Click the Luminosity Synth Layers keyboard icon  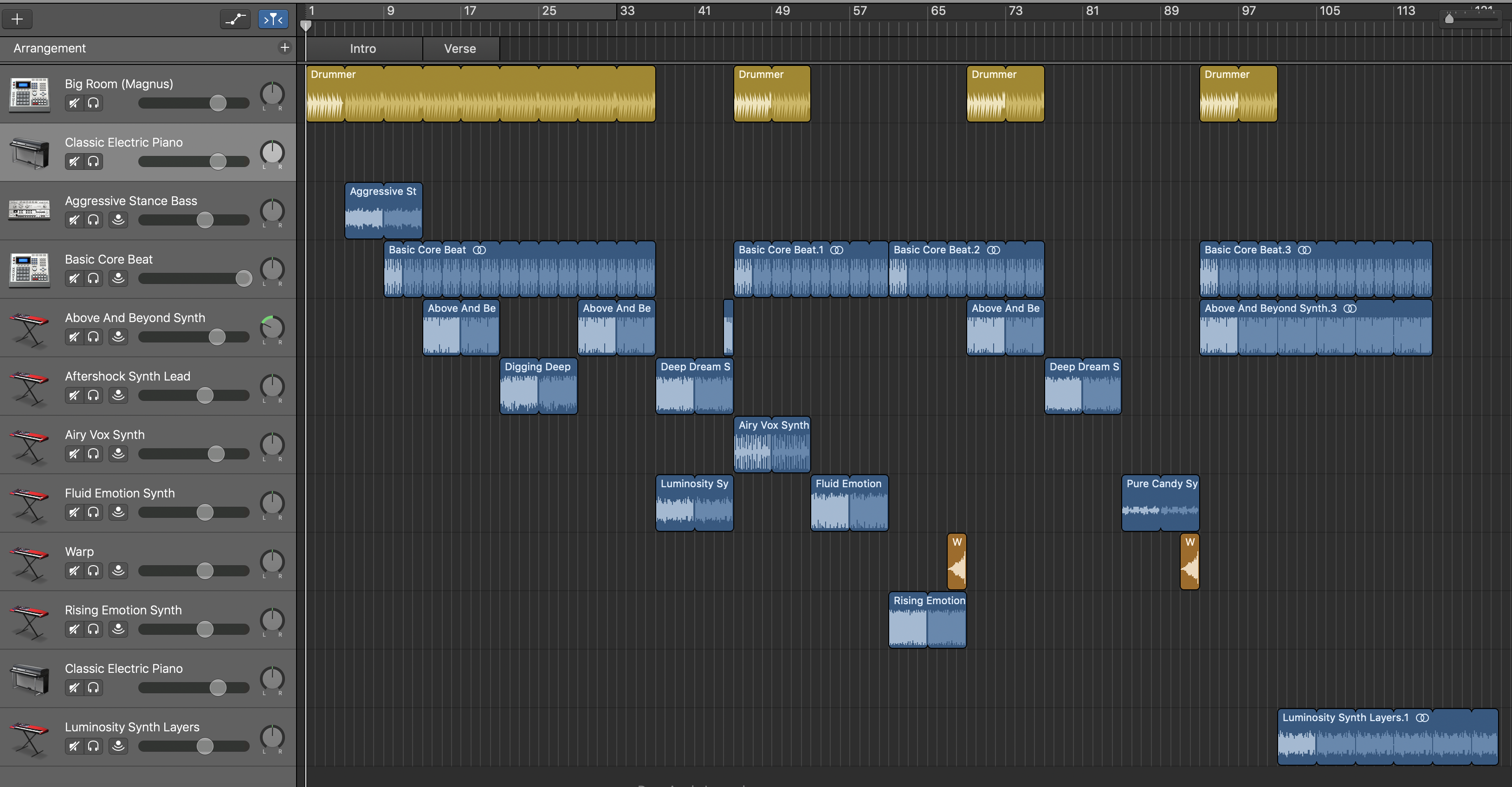(x=29, y=738)
